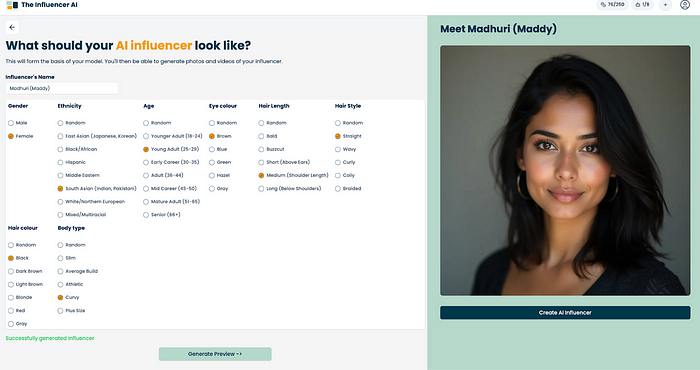This screenshot has height=370, width=700.
Task: Select Female gender option
Action: [x=21, y=136]
